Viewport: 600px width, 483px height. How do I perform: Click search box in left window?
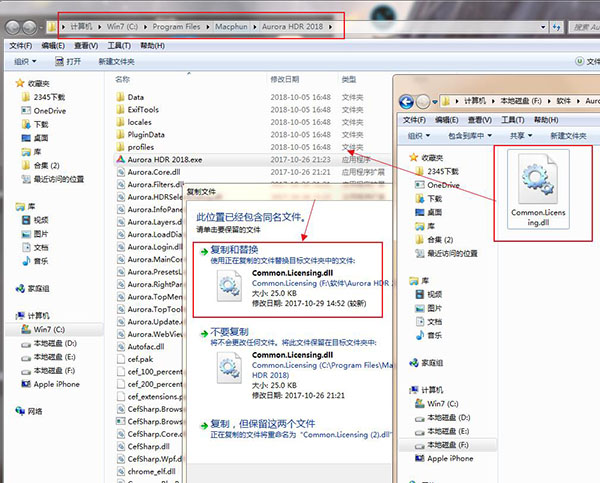(584, 27)
